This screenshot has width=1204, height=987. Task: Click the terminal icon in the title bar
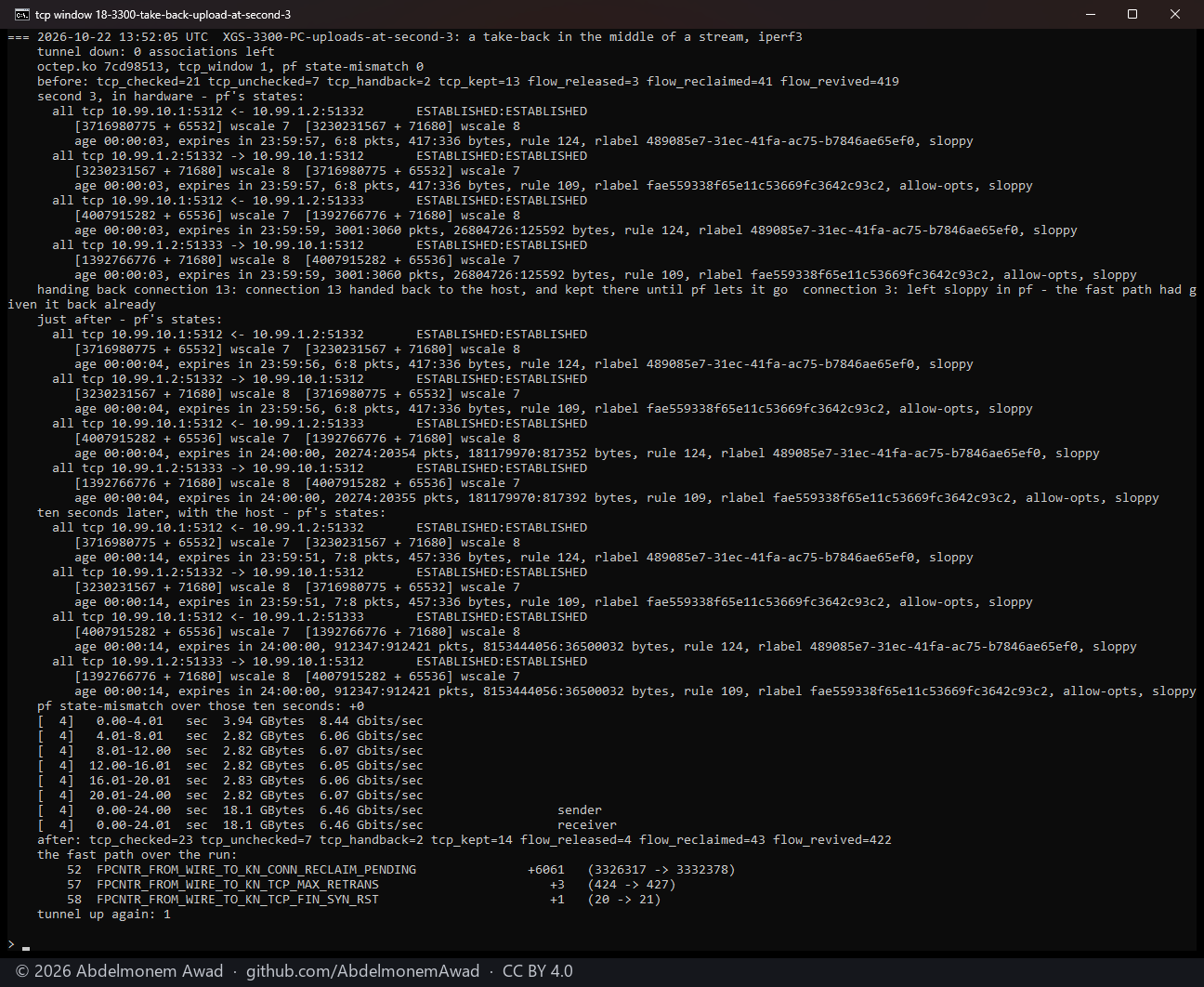[x=21, y=14]
